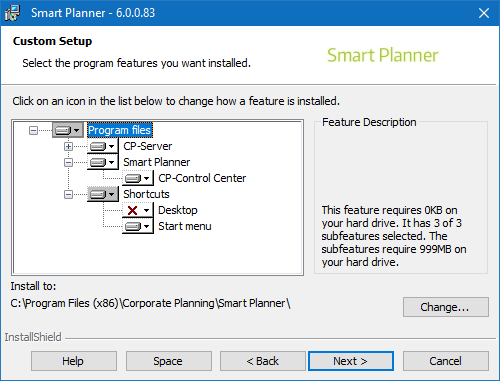Check disk space with the Space button
Viewport: 500px width, 381px height.
coord(169,361)
